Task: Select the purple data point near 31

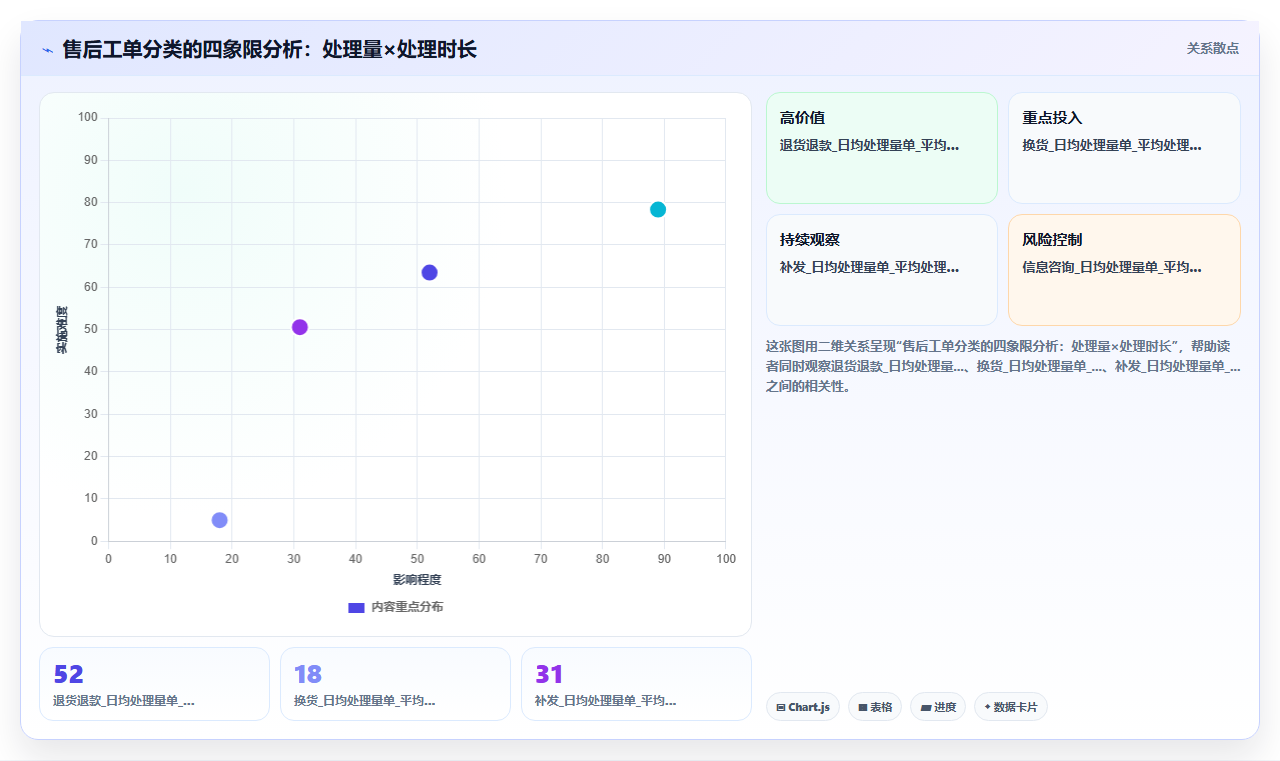Action: 300,327
